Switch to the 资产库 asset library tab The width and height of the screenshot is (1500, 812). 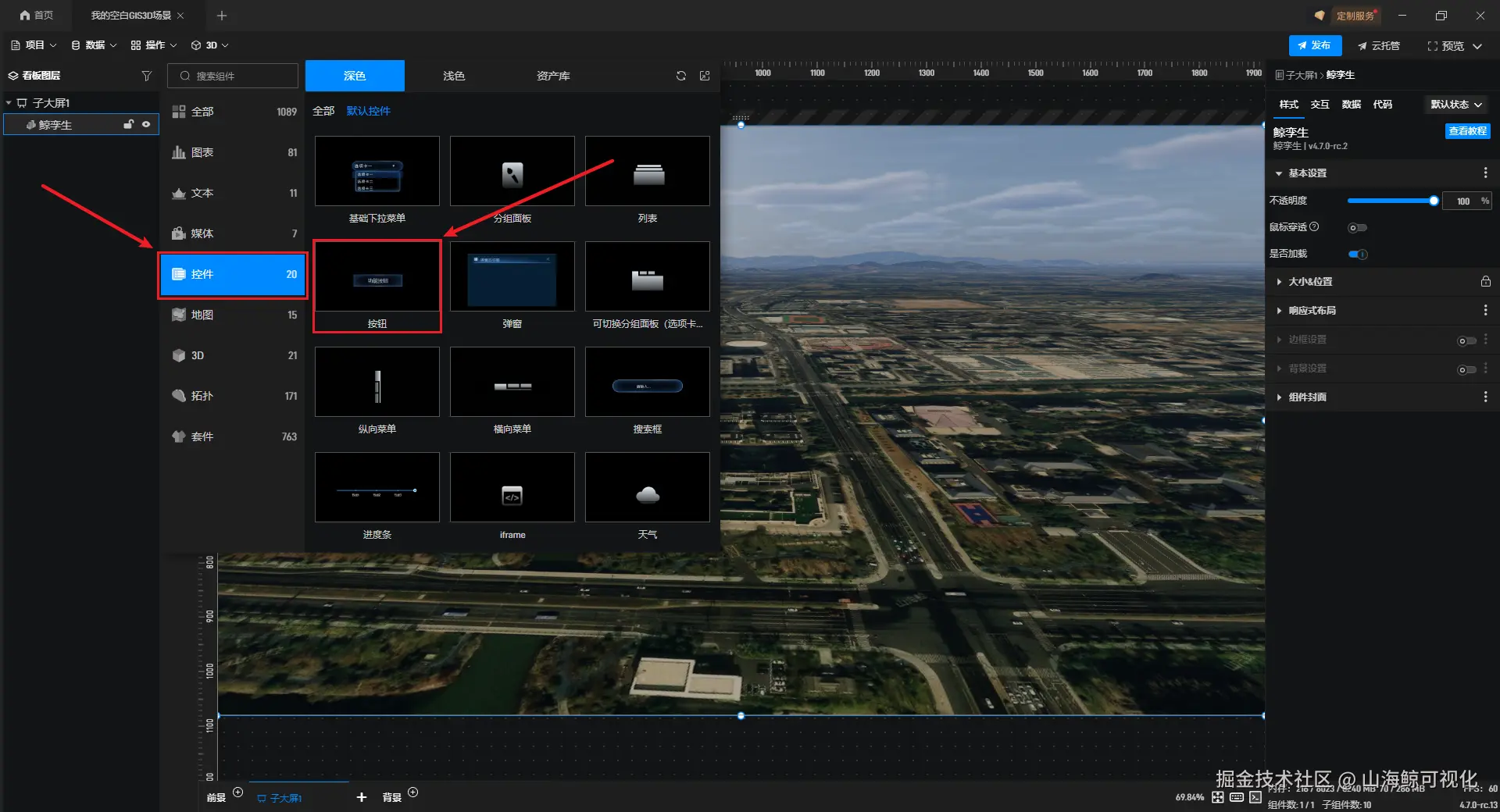[x=553, y=76]
